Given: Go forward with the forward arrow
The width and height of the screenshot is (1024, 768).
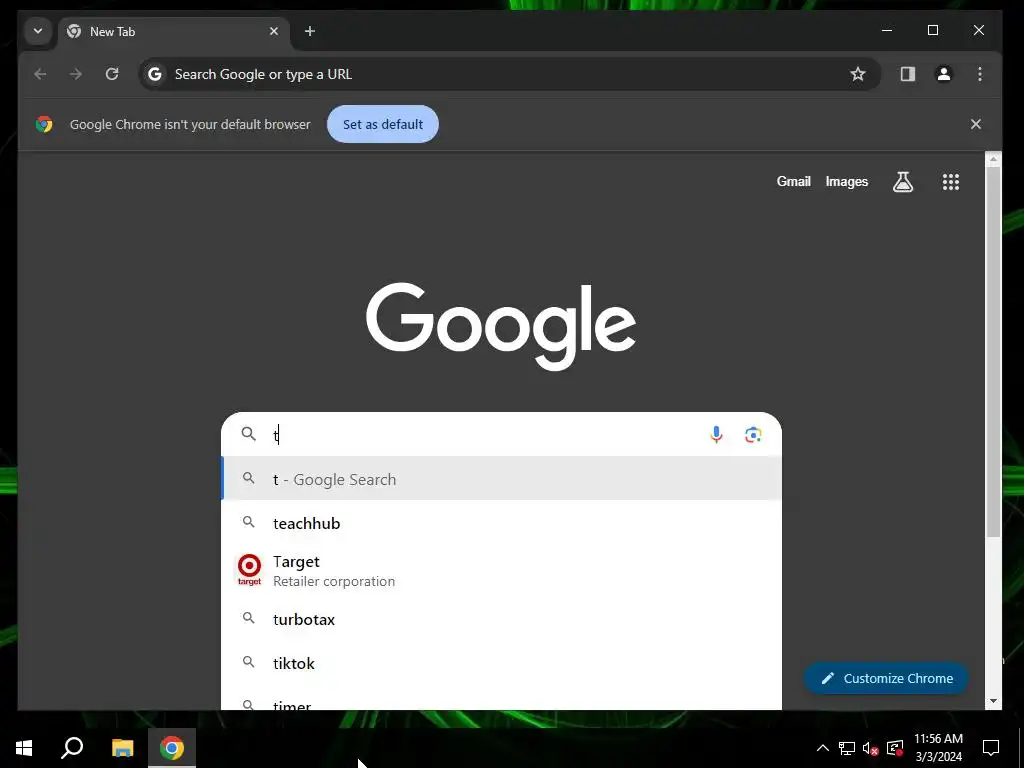Looking at the screenshot, I should tap(76, 74).
